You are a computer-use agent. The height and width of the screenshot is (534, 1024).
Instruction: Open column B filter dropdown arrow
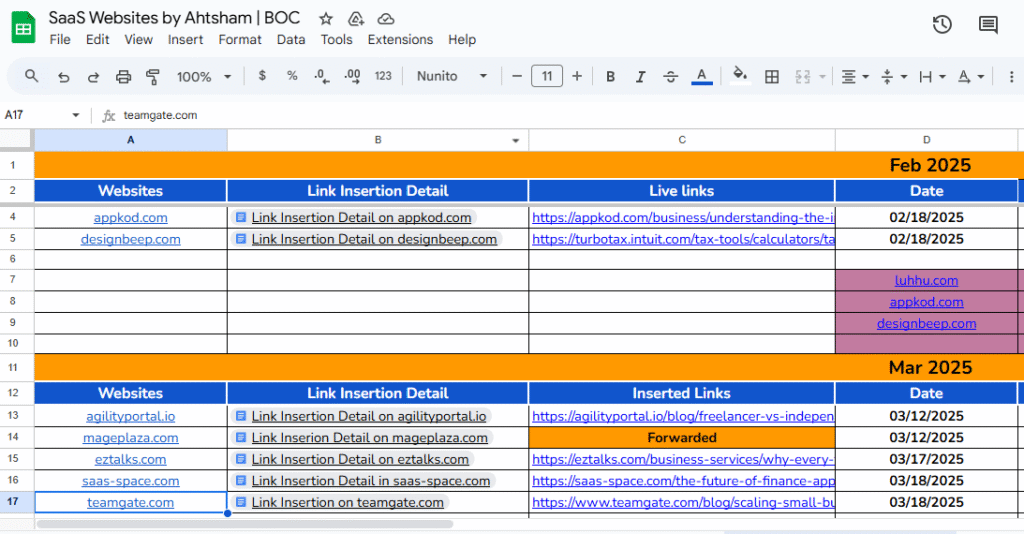pyautogui.click(x=515, y=140)
